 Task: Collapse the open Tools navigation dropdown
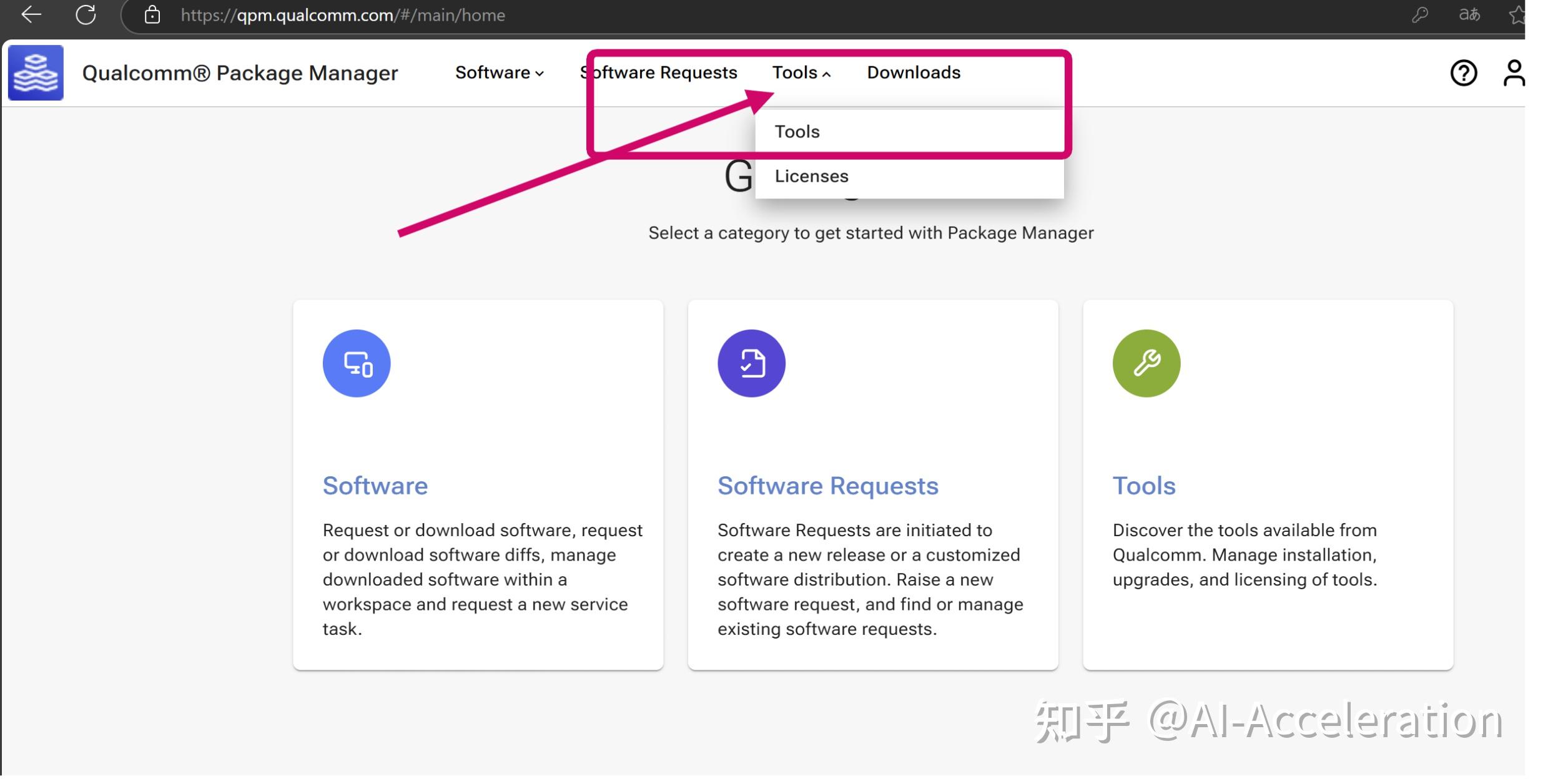801,72
